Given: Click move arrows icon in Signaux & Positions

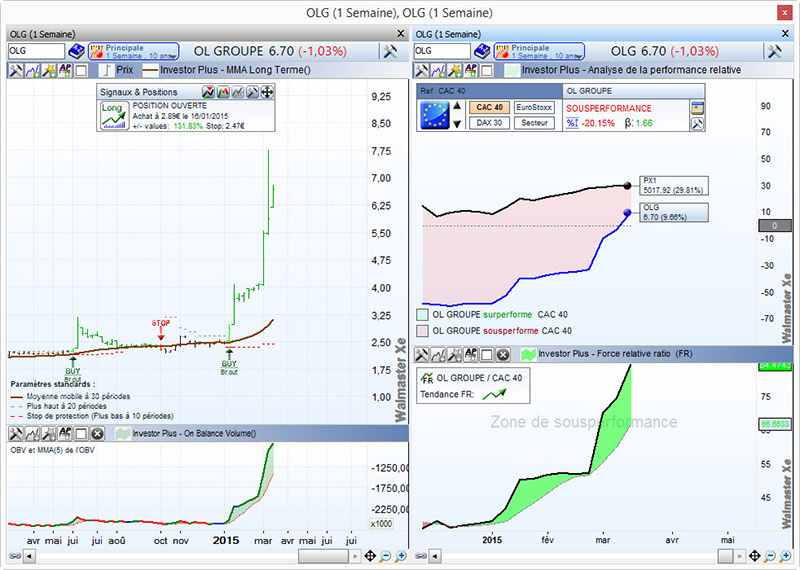Looking at the screenshot, I should coord(267,92).
